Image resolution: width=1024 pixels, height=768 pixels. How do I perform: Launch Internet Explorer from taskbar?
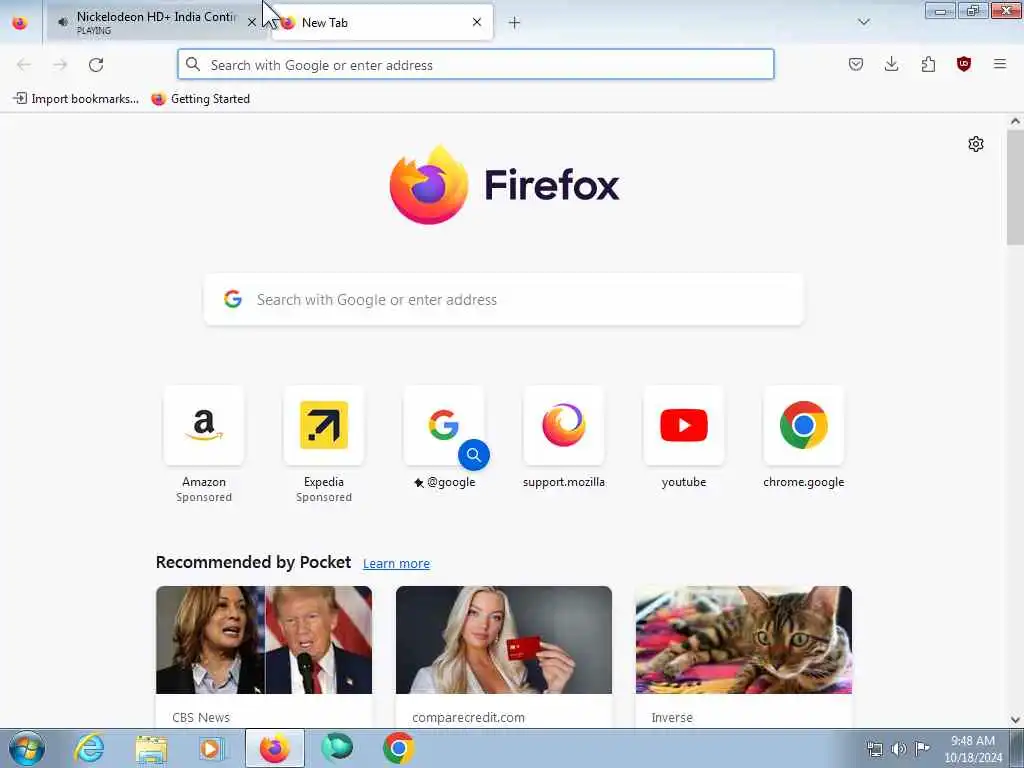[x=89, y=748]
